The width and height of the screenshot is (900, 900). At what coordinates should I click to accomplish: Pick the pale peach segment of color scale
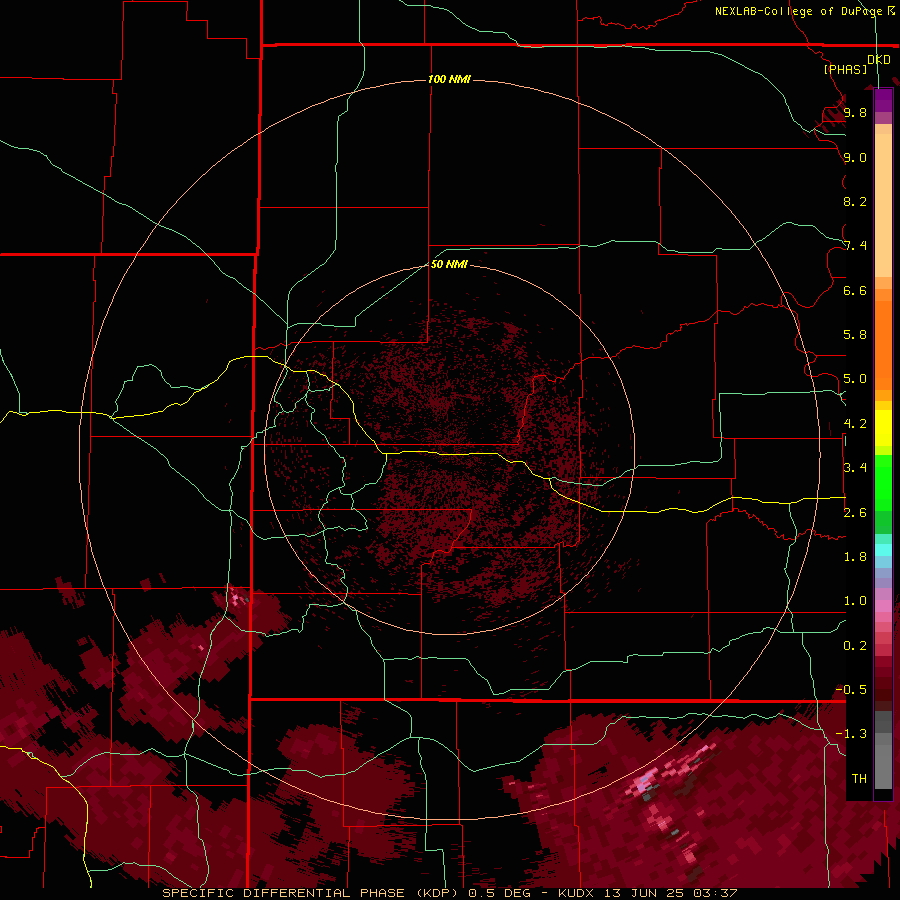click(x=883, y=205)
